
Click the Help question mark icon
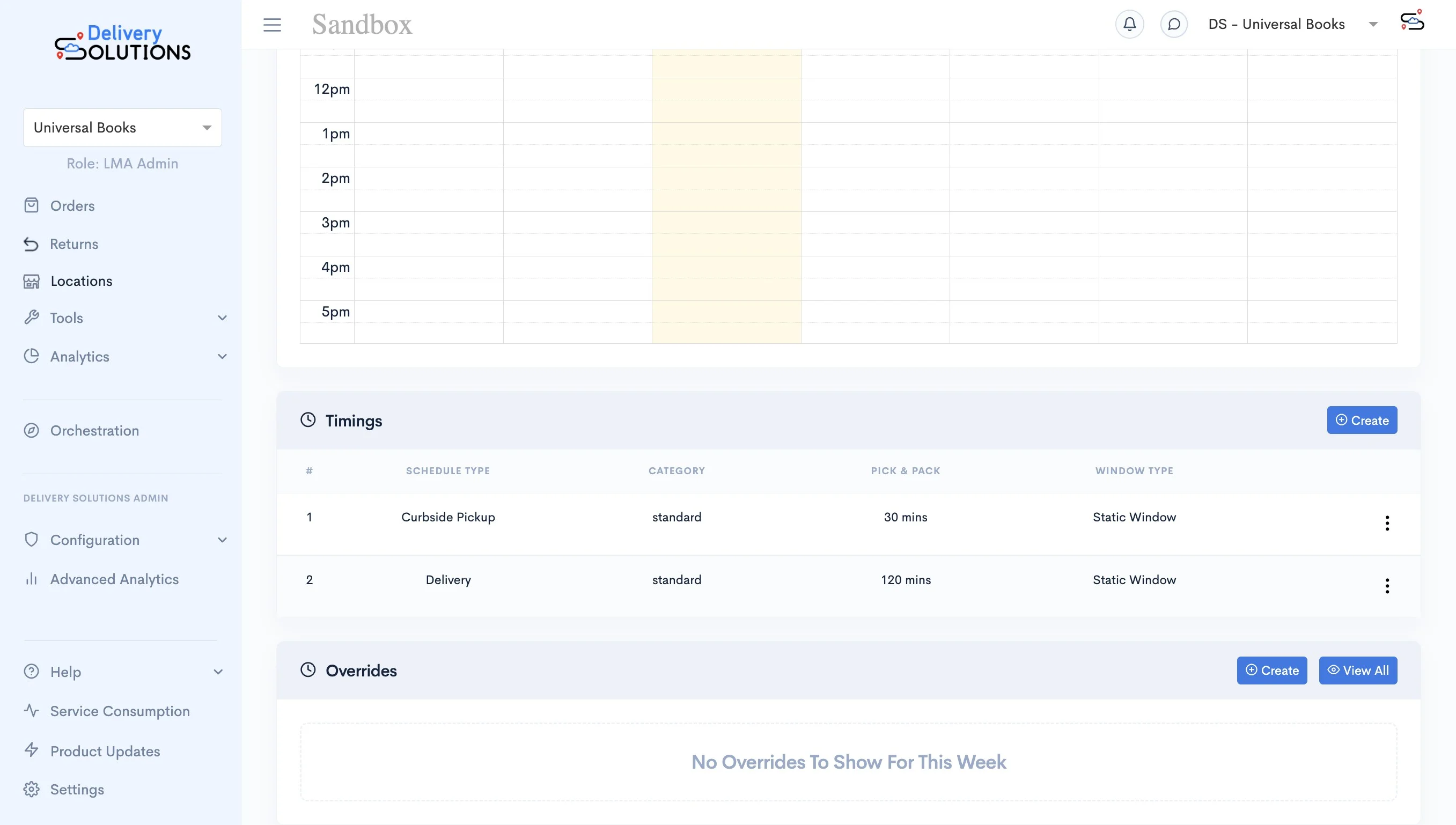(31, 672)
